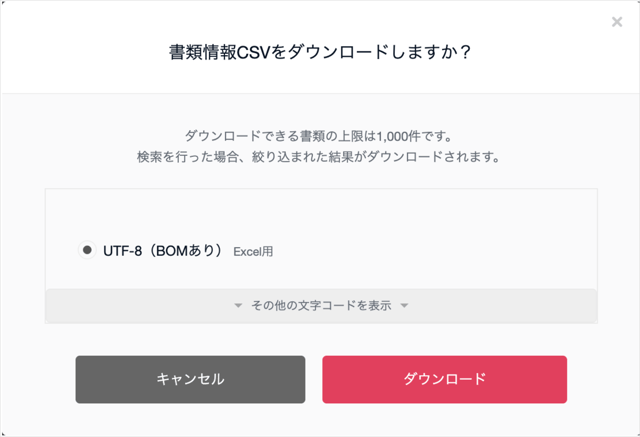Click empty space above the UTF-8 option
The image size is (640, 437).
click(320, 210)
